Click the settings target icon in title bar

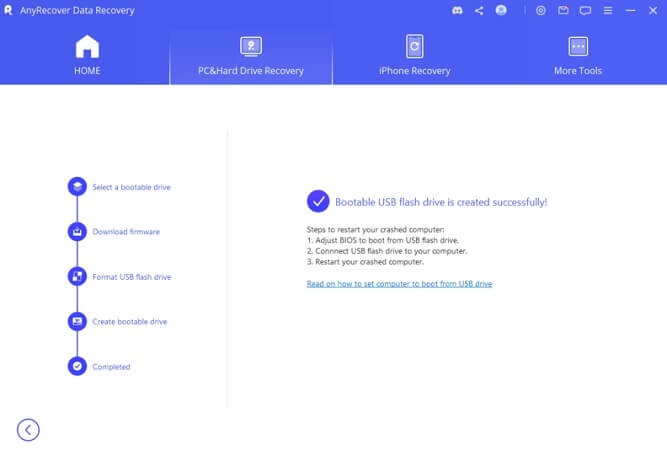click(541, 11)
